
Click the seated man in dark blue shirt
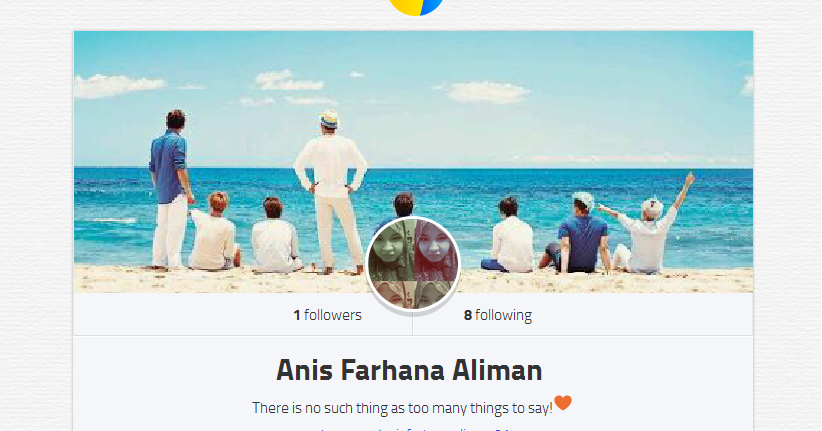tap(576, 234)
